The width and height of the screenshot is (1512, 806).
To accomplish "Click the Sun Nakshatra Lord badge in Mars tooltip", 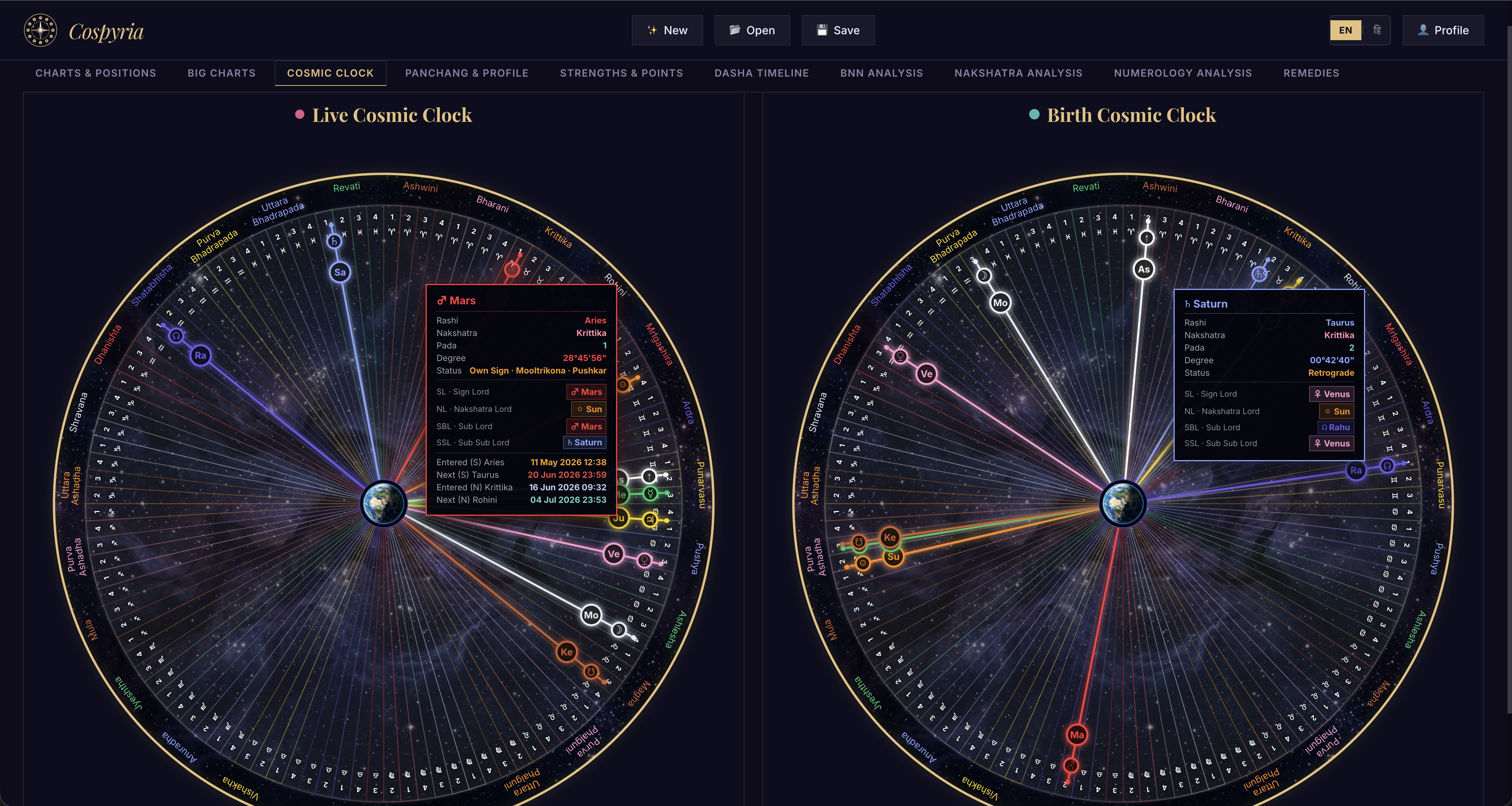I will [x=589, y=409].
